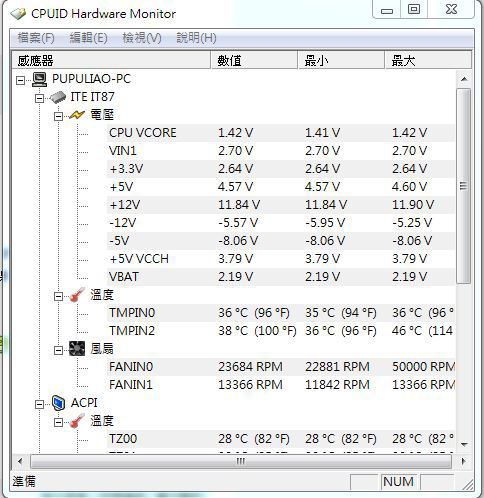Select the +5V VCCH row
The width and height of the screenshot is (484, 498).
pos(281,259)
